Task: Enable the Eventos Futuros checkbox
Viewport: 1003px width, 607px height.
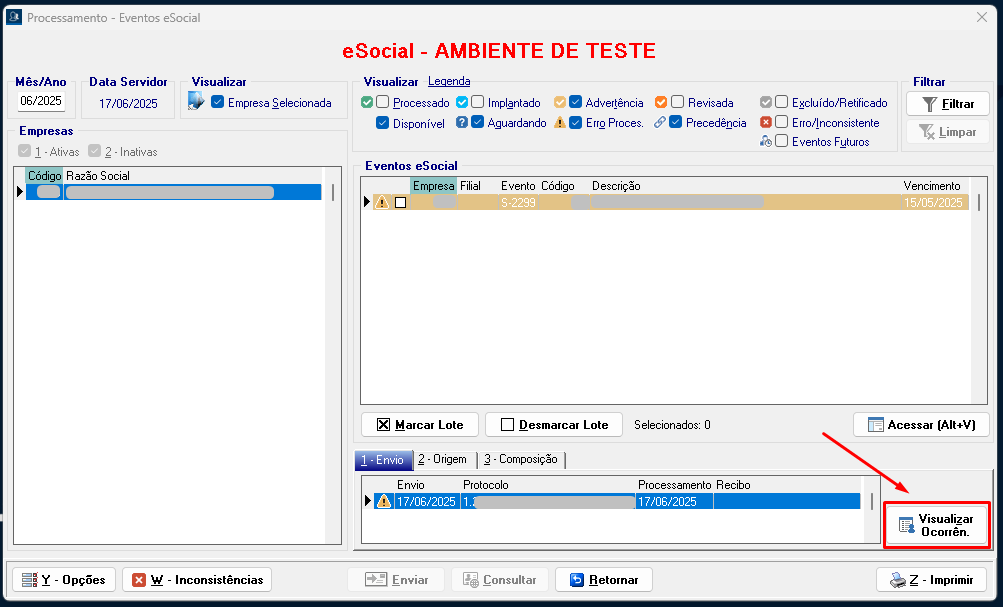Action: pyautogui.click(x=781, y=141)
